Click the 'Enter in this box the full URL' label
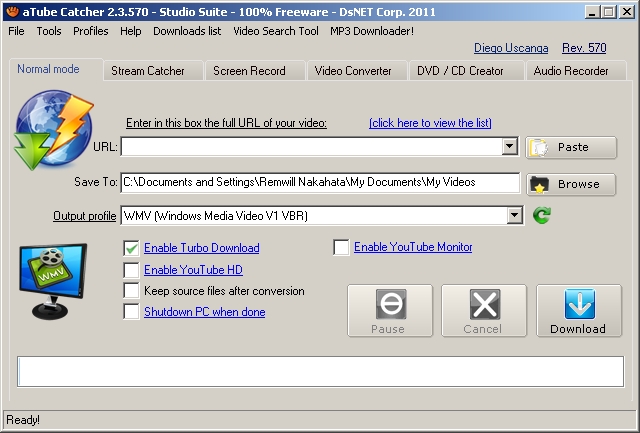640x433 pixels. [x=226, y=123]
